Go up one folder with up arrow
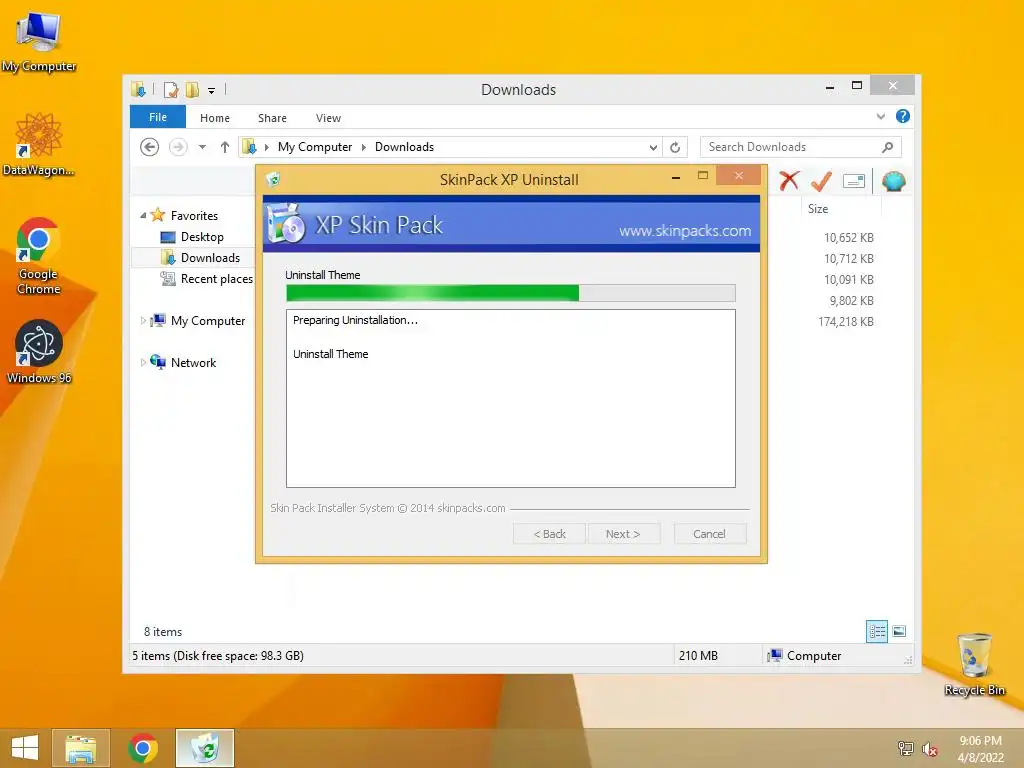Screen dimensions: 1024x768 [225, 147]
